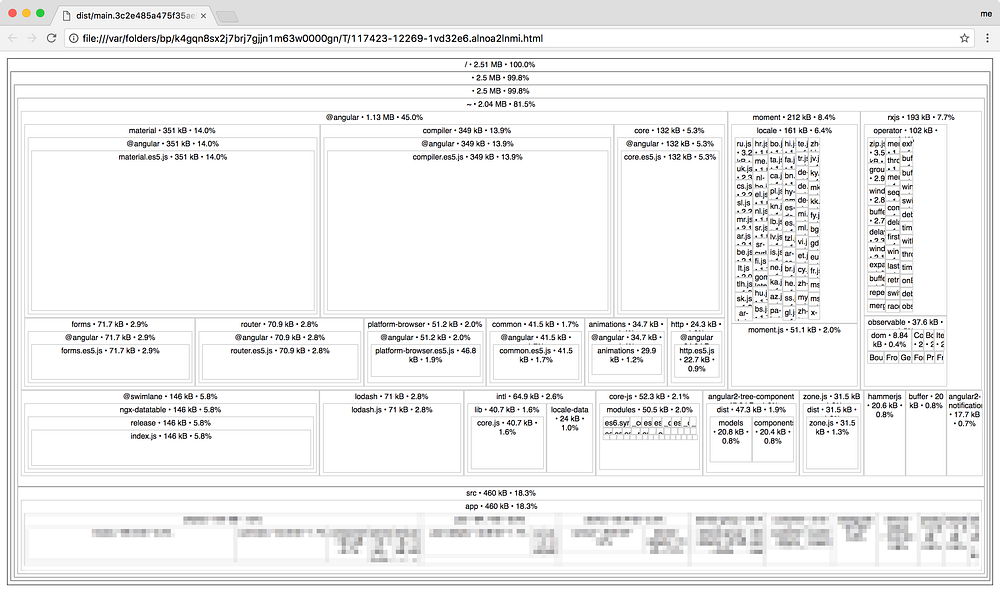Select 'angular2-notifications • 17.7 kB' block

pyautogui.click(x=964, y=434)
